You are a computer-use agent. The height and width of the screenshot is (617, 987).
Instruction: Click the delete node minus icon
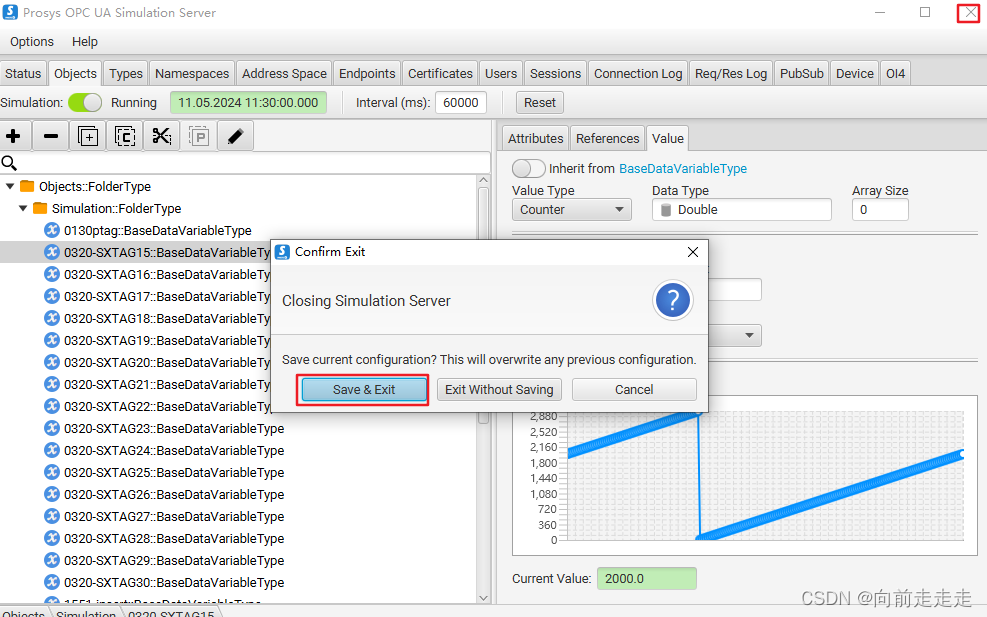[x=50, y=136]
